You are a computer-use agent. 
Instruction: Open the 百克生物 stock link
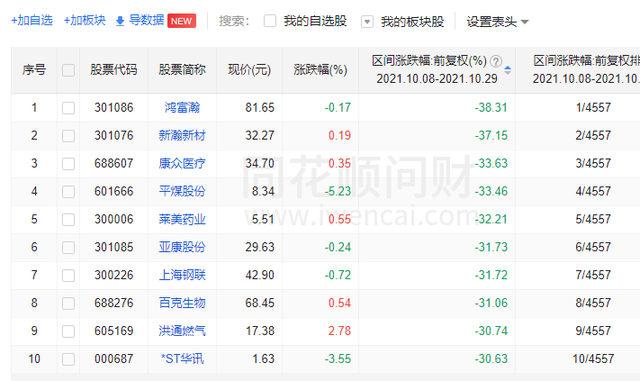point(182,303)
